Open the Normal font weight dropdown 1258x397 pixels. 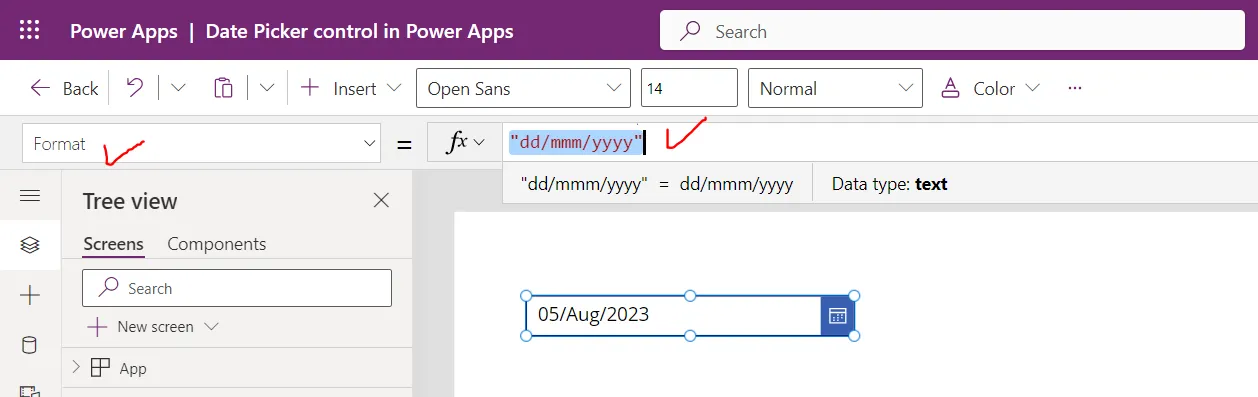835,88
